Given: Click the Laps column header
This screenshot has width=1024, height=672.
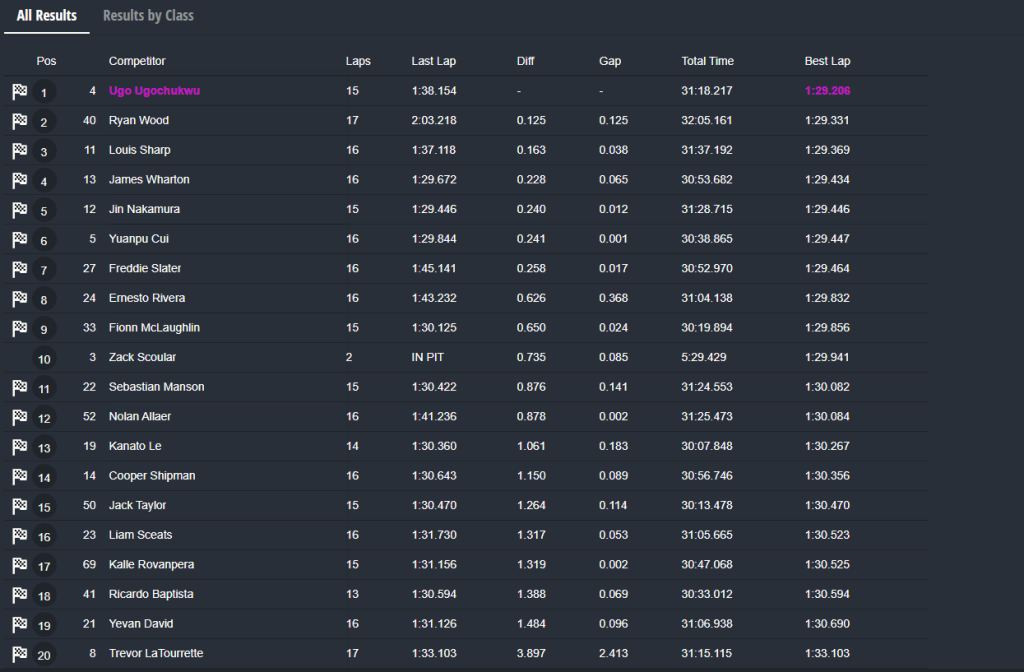Looking at the screenshot, I should click(x=358, y=61).
